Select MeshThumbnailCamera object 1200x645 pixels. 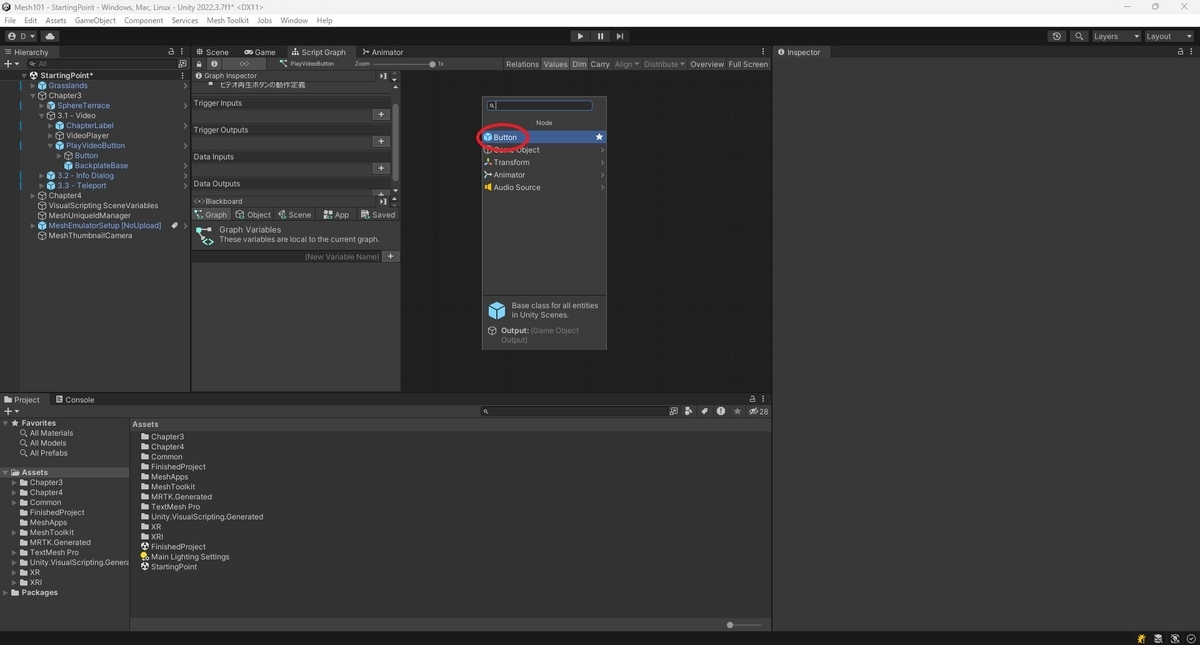coord(90,235)
